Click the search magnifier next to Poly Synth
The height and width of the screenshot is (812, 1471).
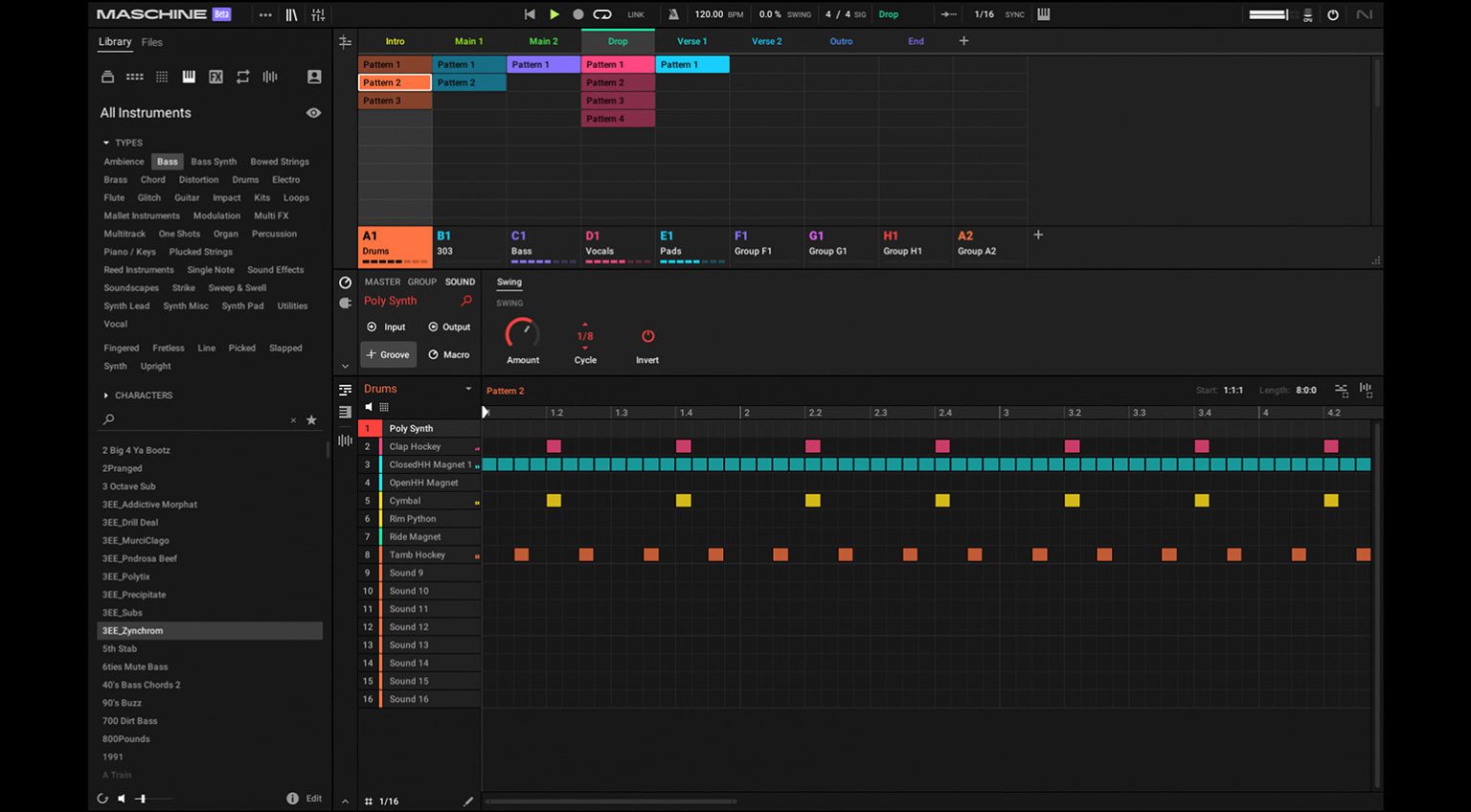(x=466, y=300)
